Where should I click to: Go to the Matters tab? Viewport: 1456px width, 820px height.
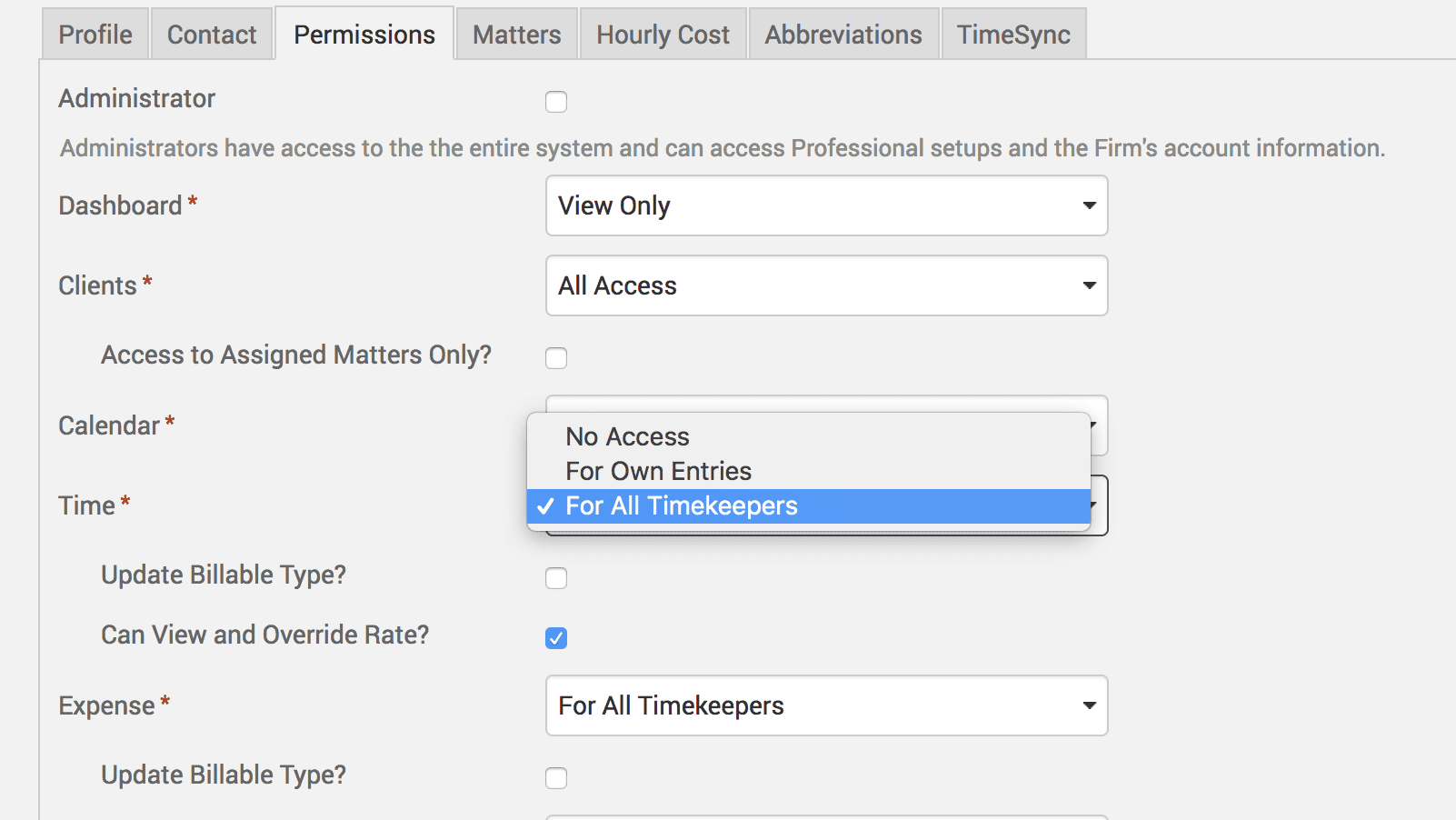517,35
